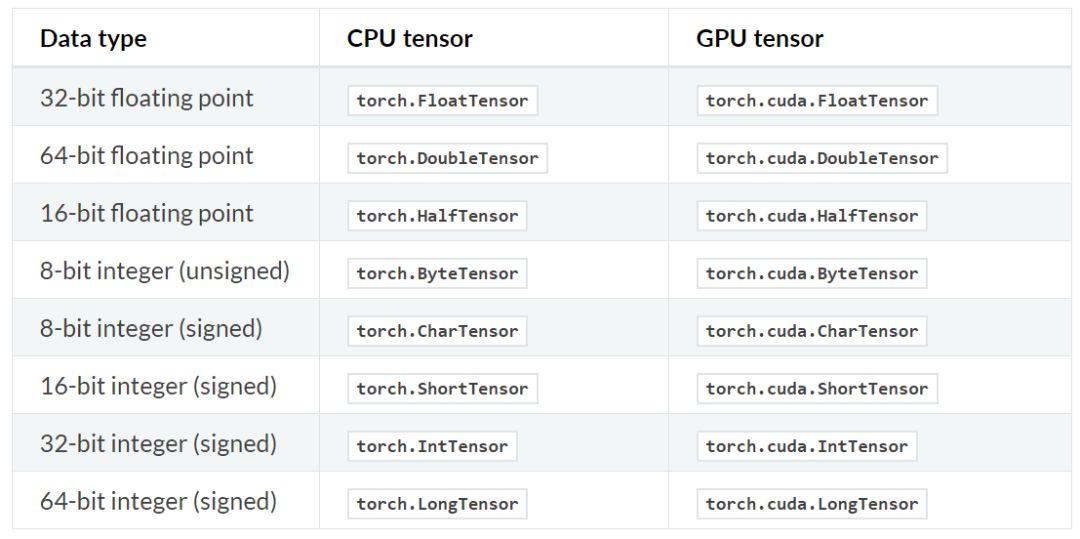Click the torch.ByteTensor code label
Image resolution: width=1080 pixels, height=539 pixels.
click(x=437, y=273)
